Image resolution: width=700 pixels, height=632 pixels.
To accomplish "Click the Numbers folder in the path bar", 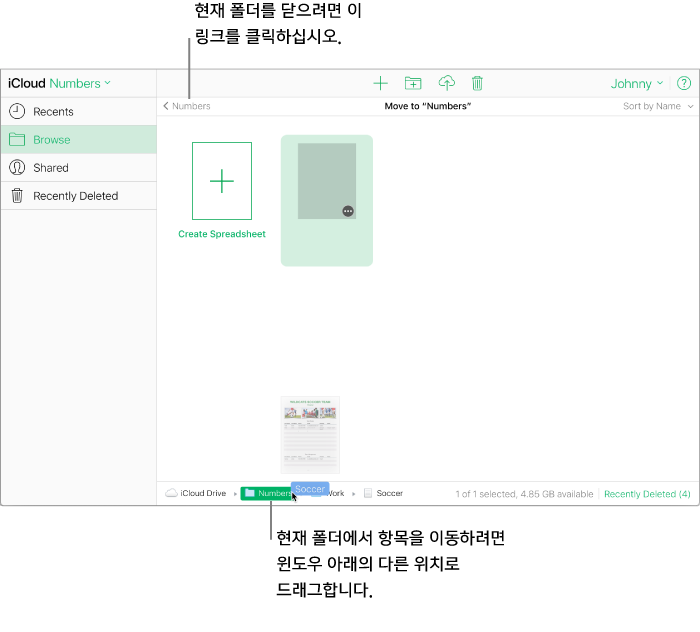I will point(267,493).
